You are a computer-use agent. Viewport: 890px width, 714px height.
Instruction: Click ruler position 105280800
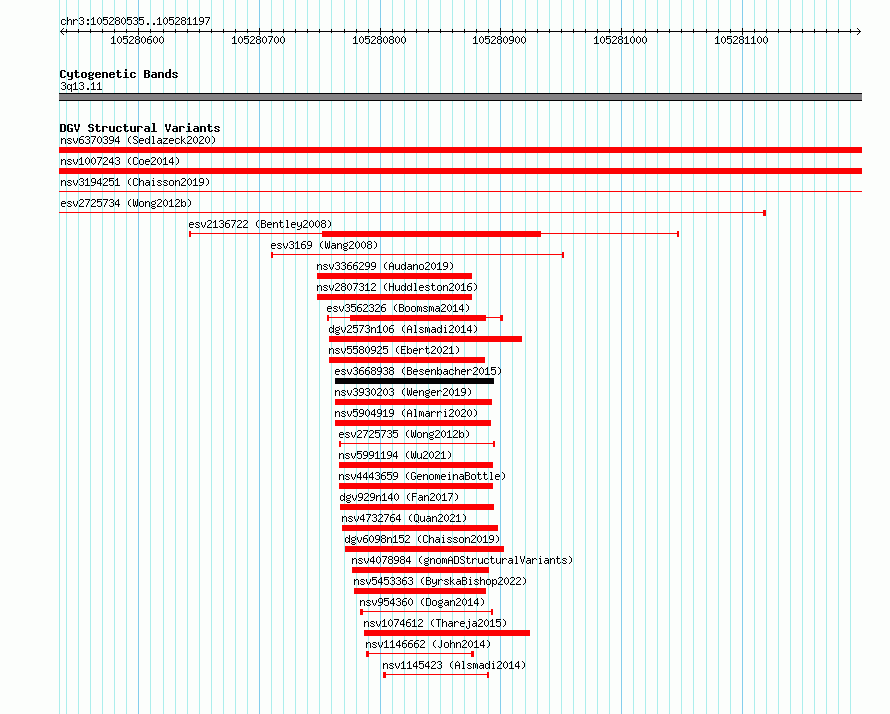[379, 40]
